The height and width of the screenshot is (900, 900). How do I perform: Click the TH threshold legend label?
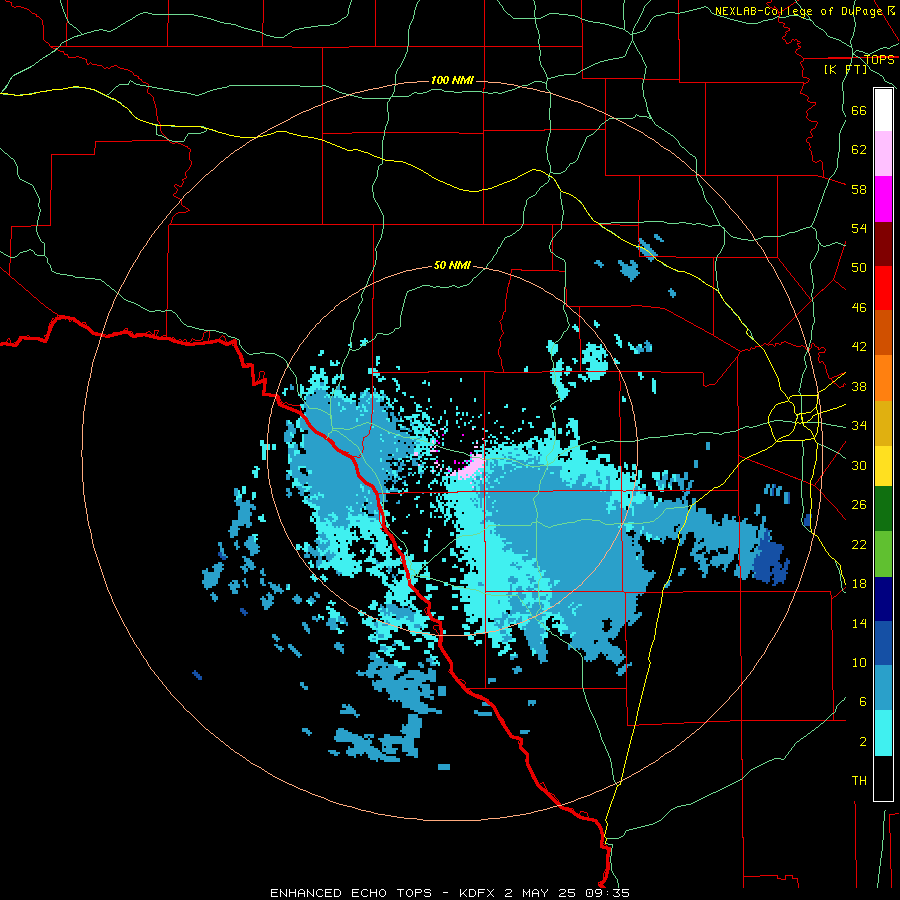[x=859, y=781]
